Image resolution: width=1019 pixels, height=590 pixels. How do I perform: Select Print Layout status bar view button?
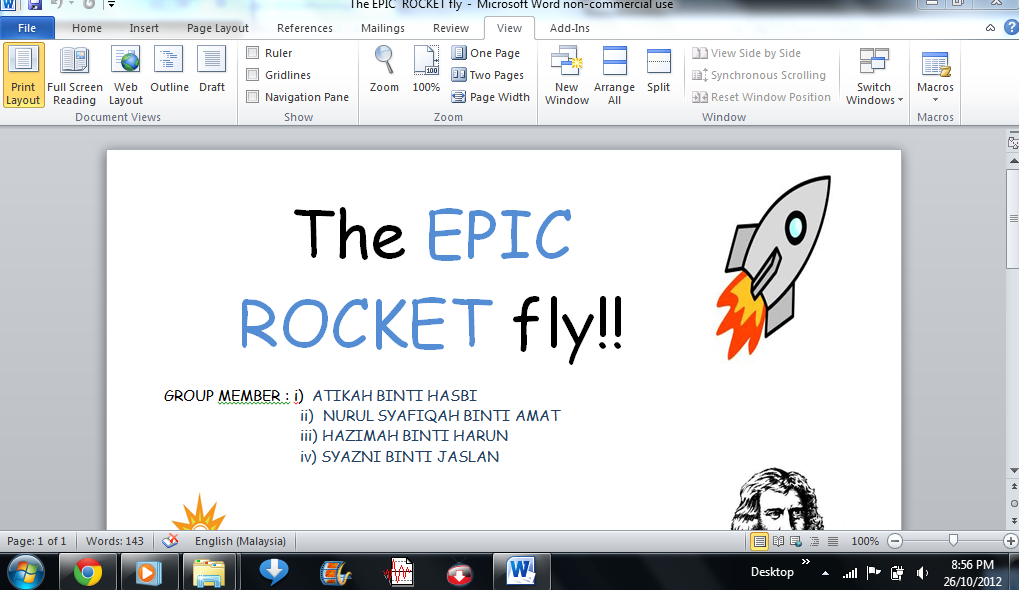click(x=759, y=541)
